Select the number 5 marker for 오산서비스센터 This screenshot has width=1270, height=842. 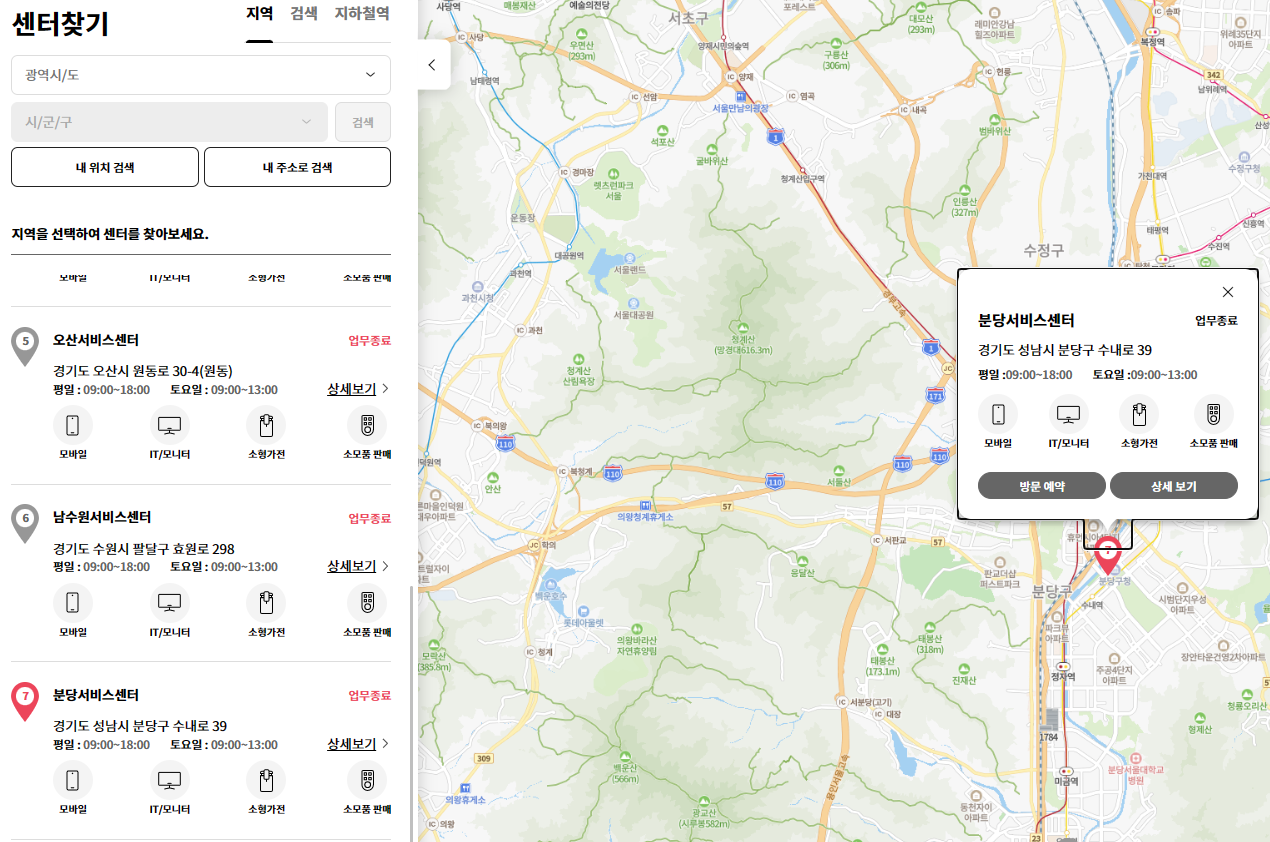click(x=25, y=345)
